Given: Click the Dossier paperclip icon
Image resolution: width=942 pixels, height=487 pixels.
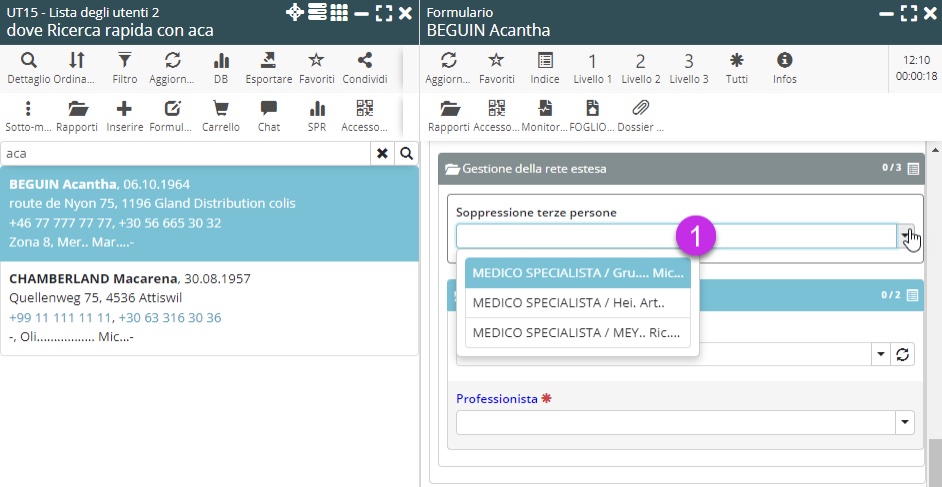Looking at the screenshot, I should pos(640,115).
